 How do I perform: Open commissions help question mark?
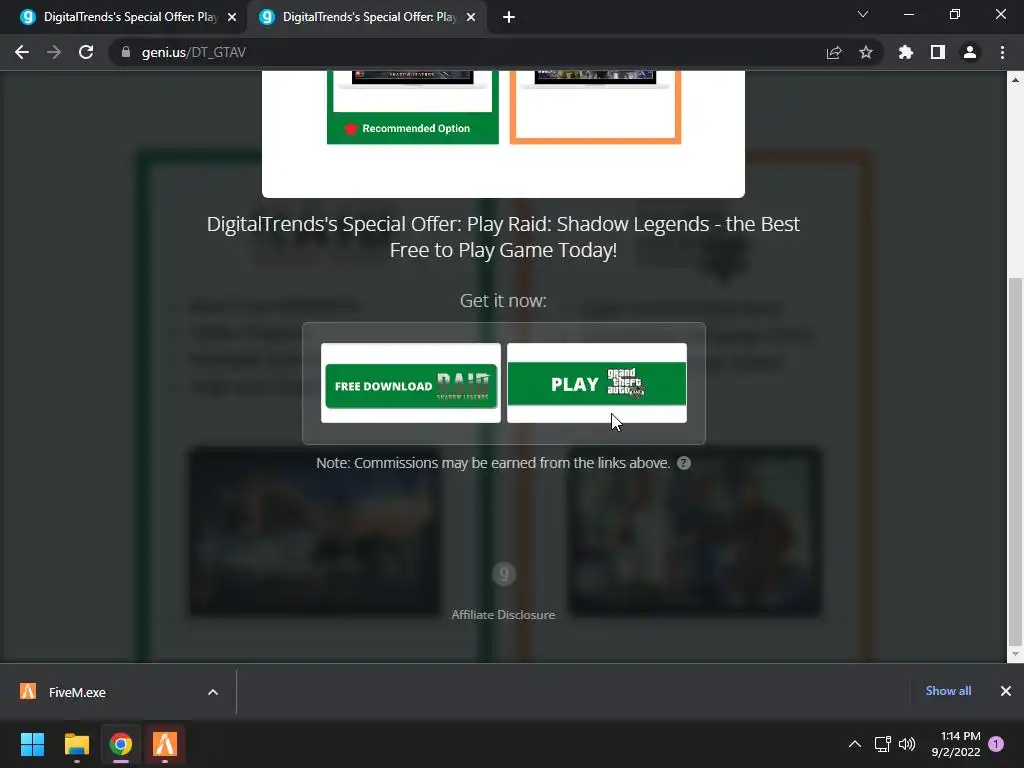tap(684, 463)
